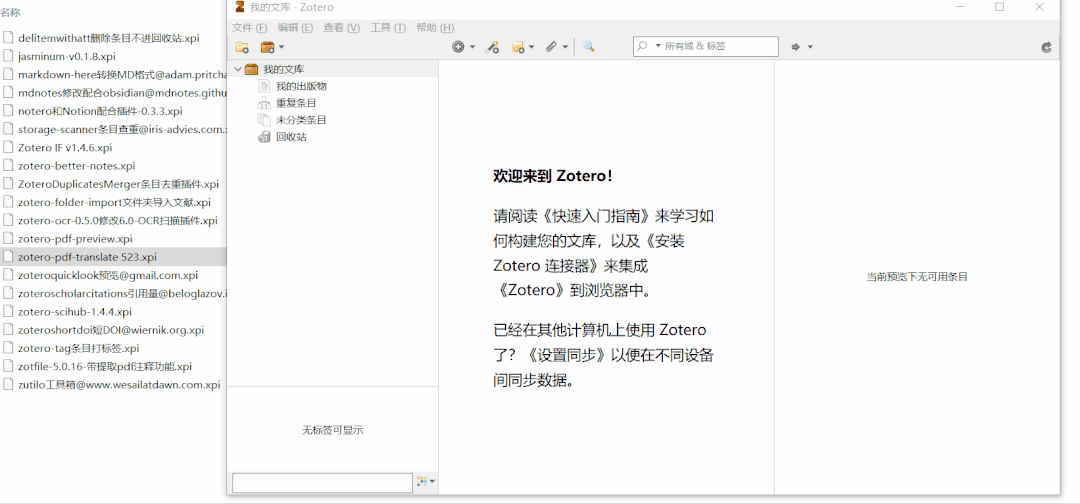Click the tag filter text field

322,483
